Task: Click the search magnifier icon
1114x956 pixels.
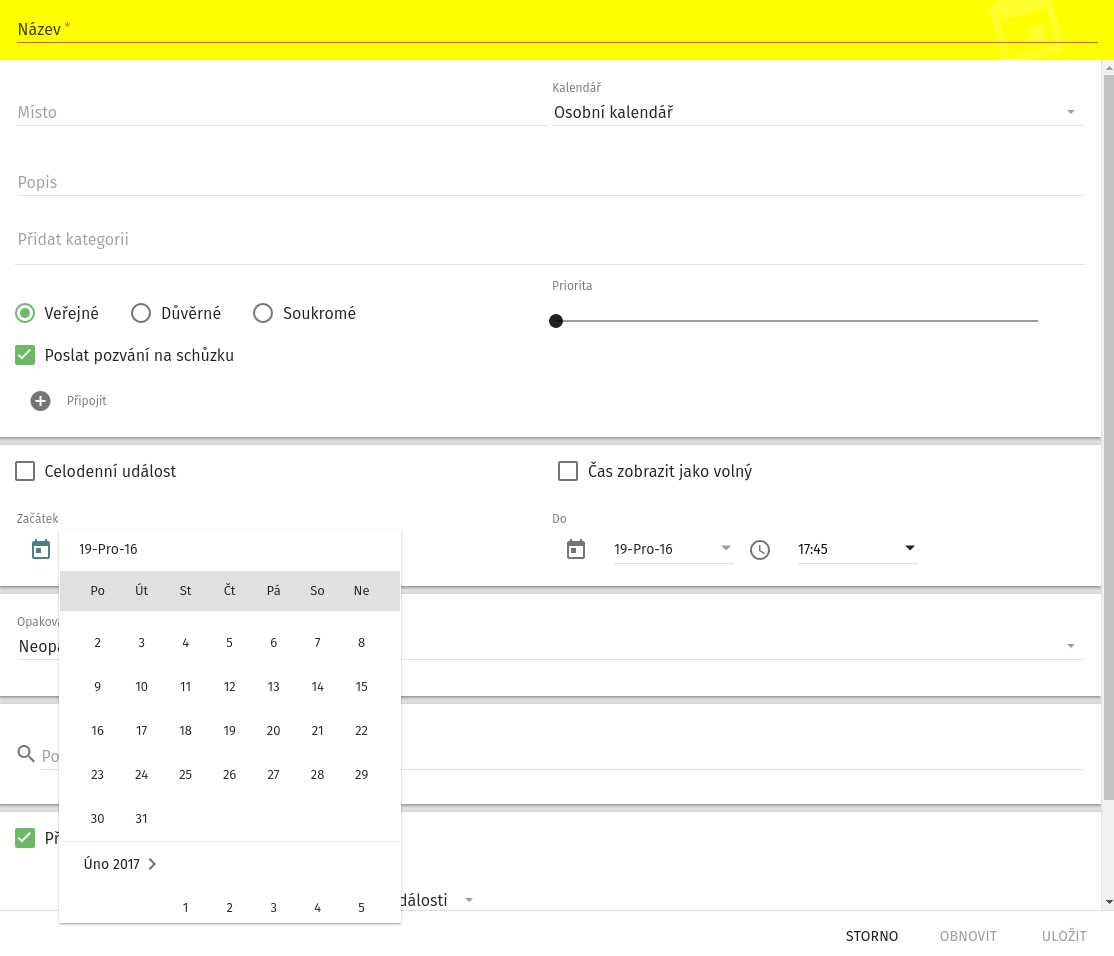Action: 27,754
